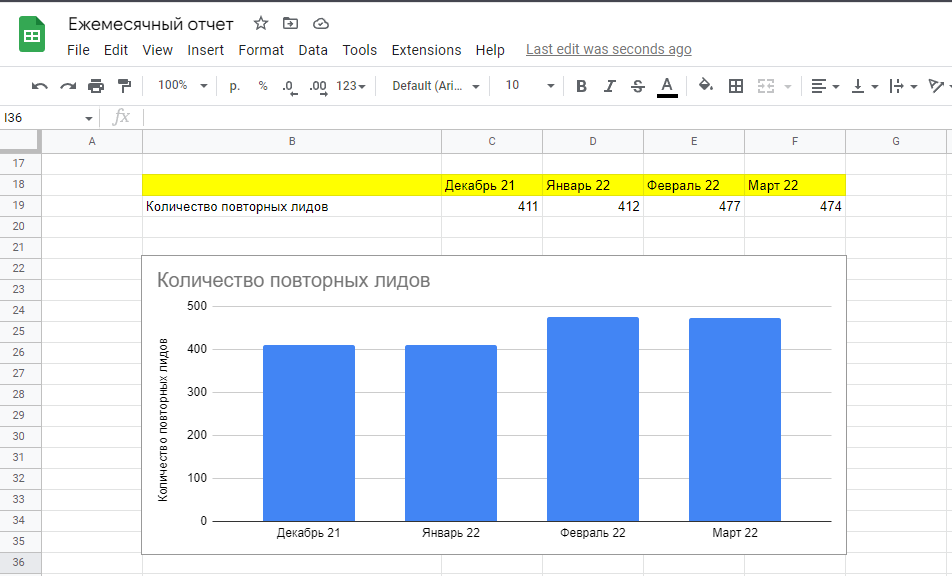This screenshot has width=952, height=576.
Task: Undo the last action
Action: (39, 86)
